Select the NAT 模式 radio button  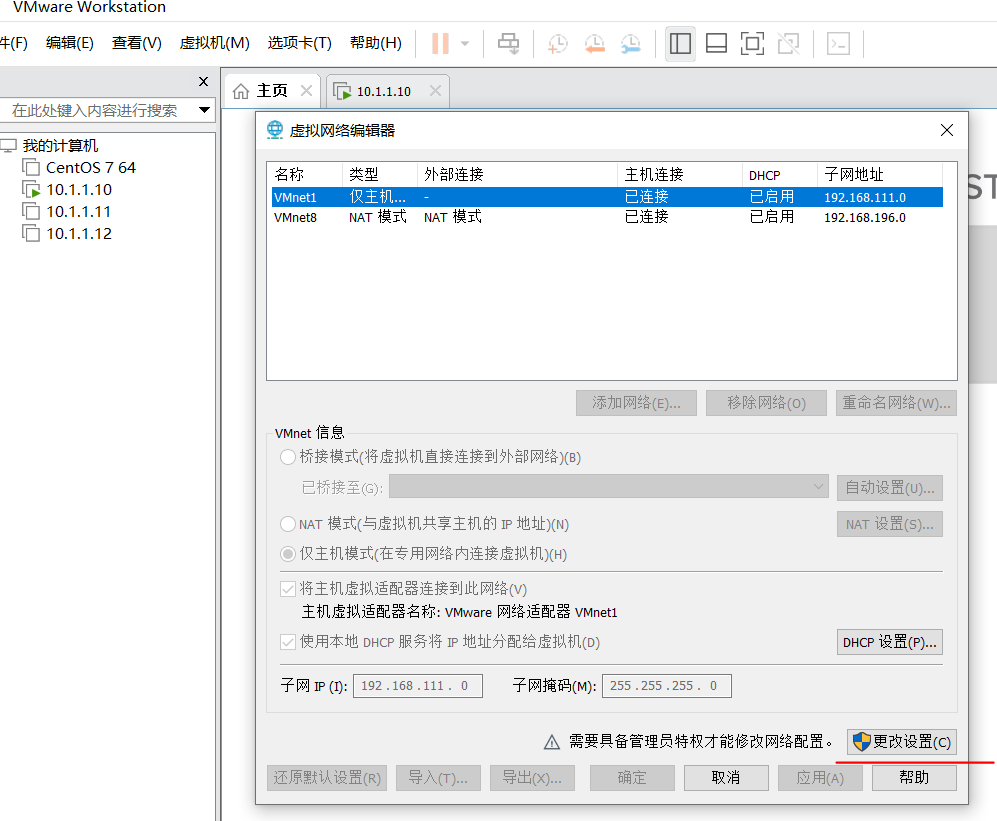point(288,524)
